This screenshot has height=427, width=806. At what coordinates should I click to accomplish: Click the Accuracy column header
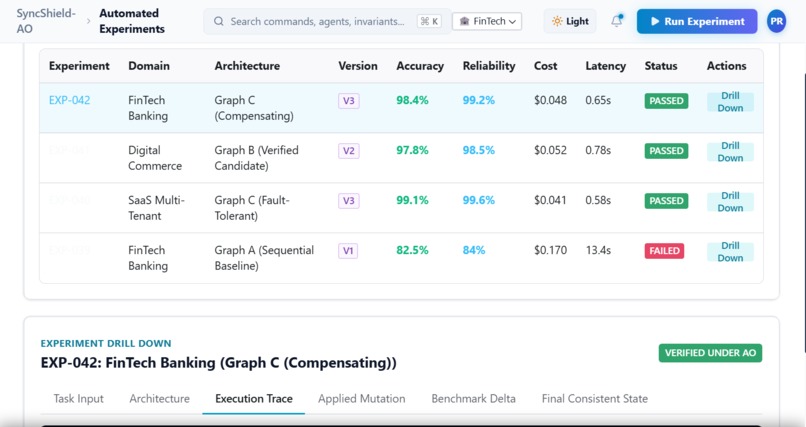coord(420,66)
